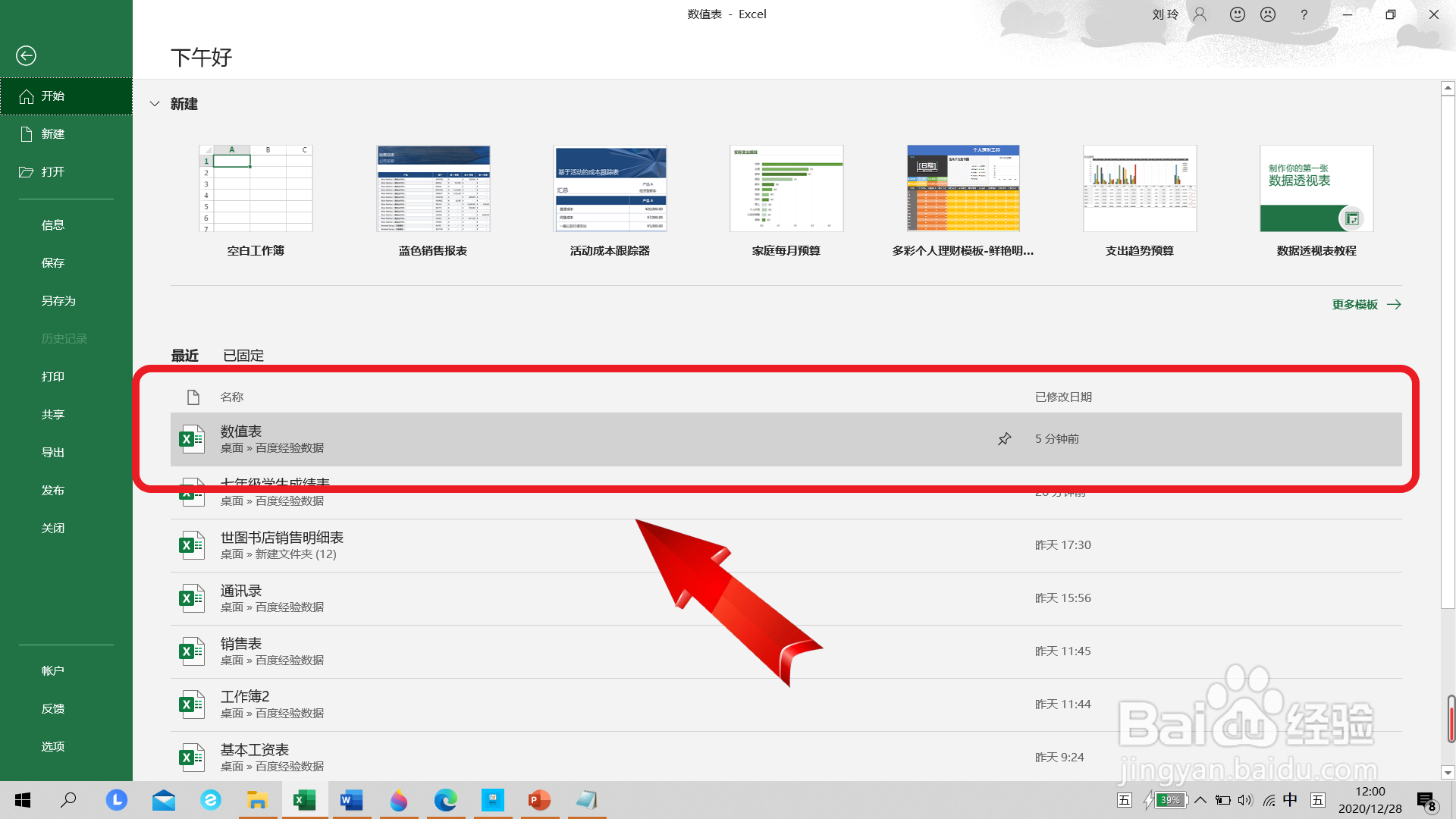The width and height of the screenshot is (1456, 819).
Task: Create a 空白工作簿 from thumbnail
Action: click(x=256, y=188)
